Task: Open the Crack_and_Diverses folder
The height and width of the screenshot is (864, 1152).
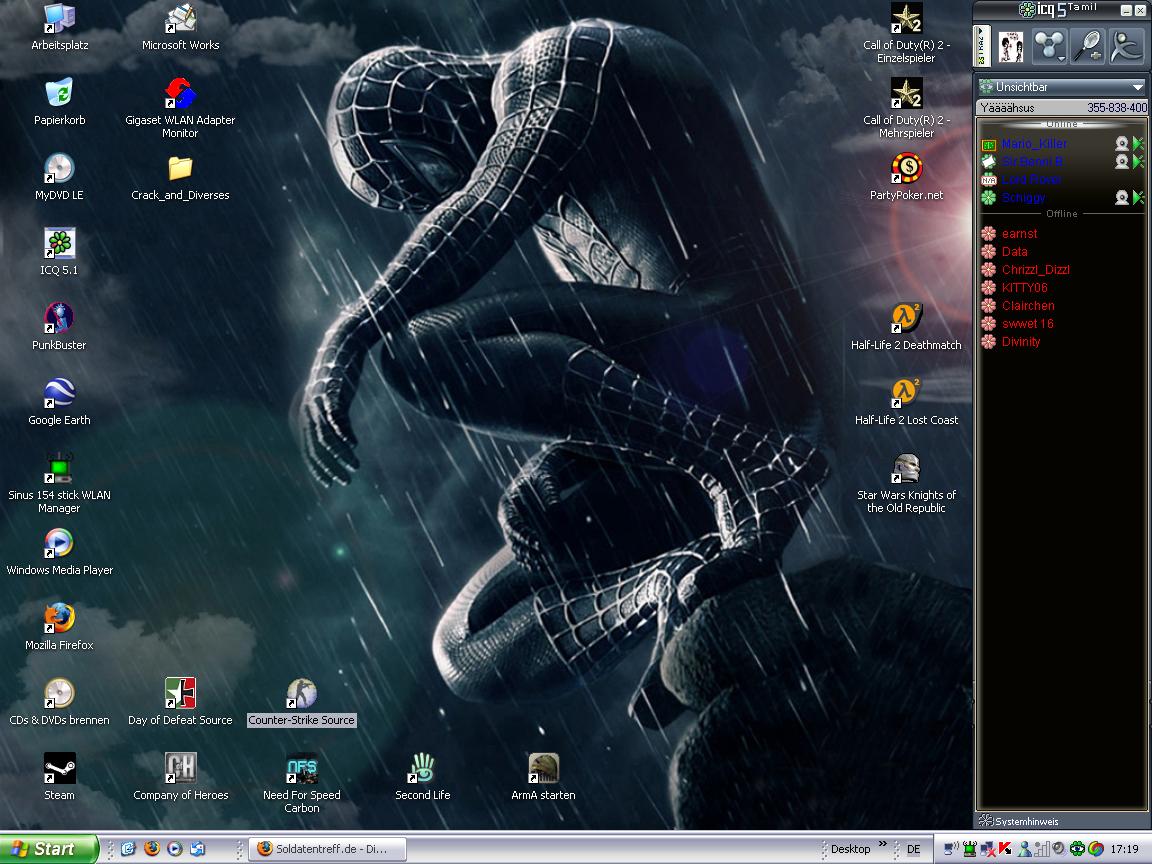Action: click(180, 170)
